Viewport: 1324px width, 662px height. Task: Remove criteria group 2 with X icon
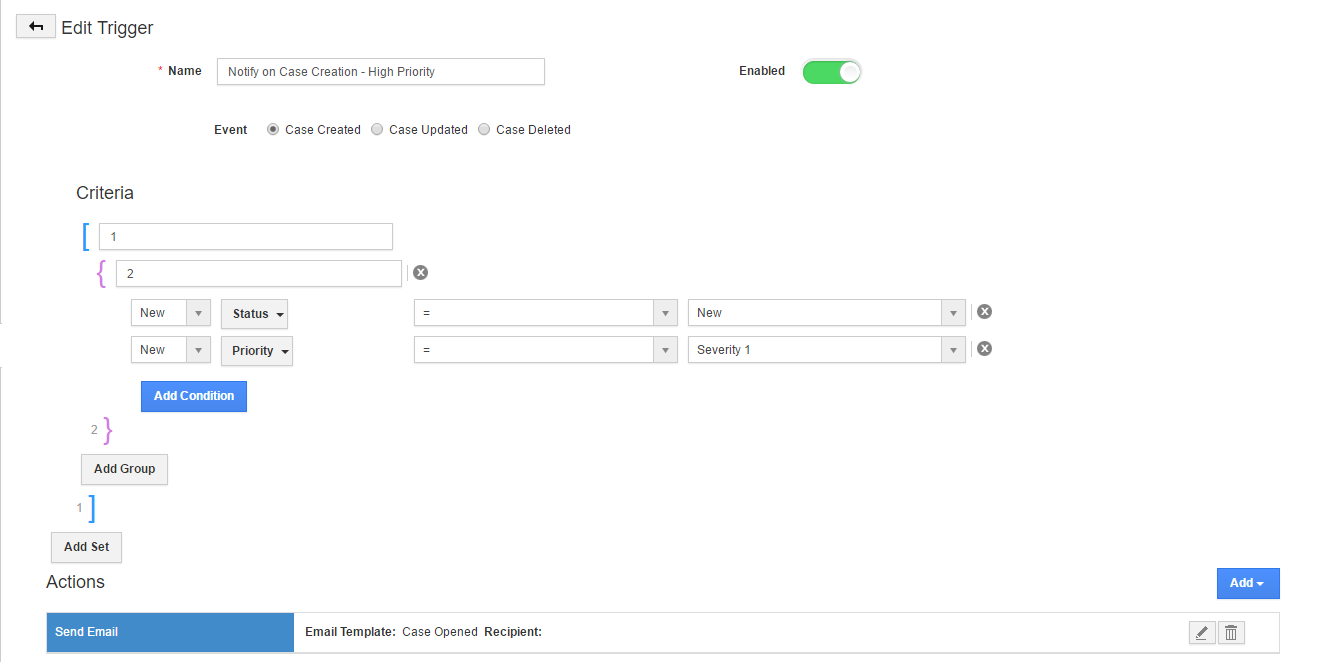pyautogui.click(x=421, y=273)
